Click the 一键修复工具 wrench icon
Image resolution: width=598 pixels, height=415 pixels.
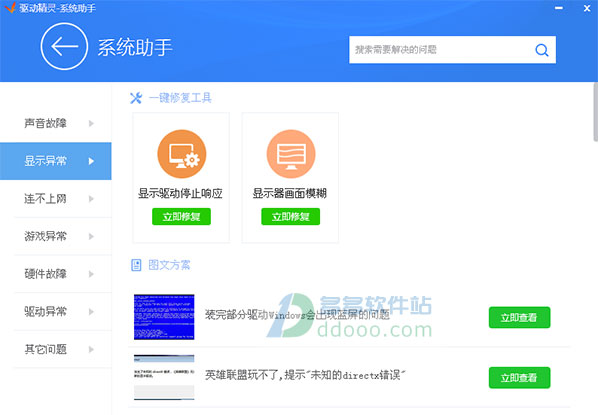pyautogui.click(x=136, y=98)
